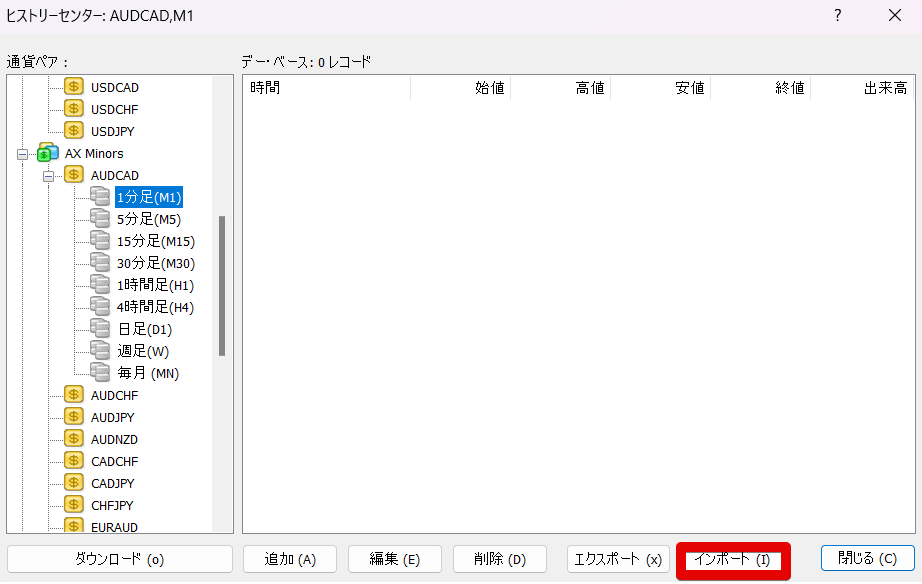Collapse the AX Minors group
Viewport: 922px width, 584px height.
coord(22,154)
